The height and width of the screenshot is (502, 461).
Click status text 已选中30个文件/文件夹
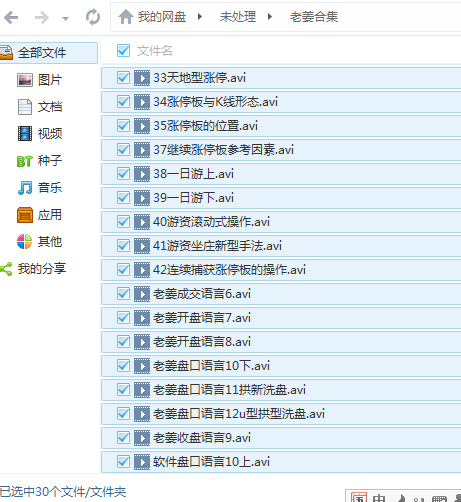(63, 492)
